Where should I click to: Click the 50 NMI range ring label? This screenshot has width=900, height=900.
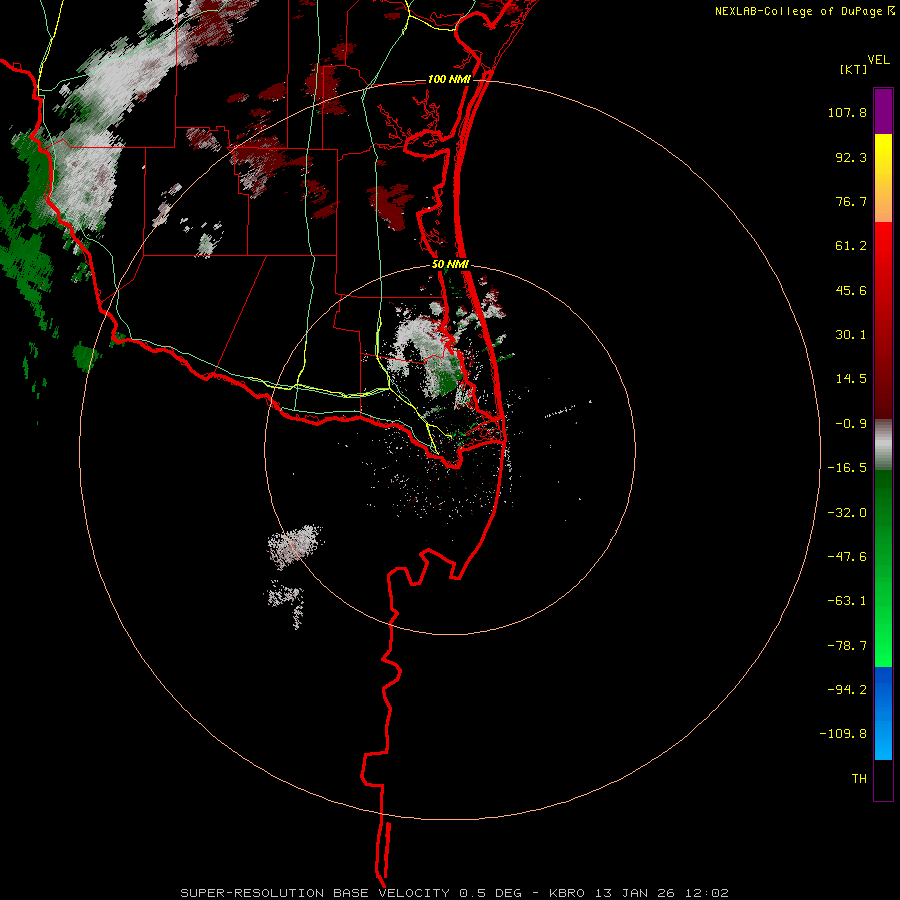[x=450, y=265]
